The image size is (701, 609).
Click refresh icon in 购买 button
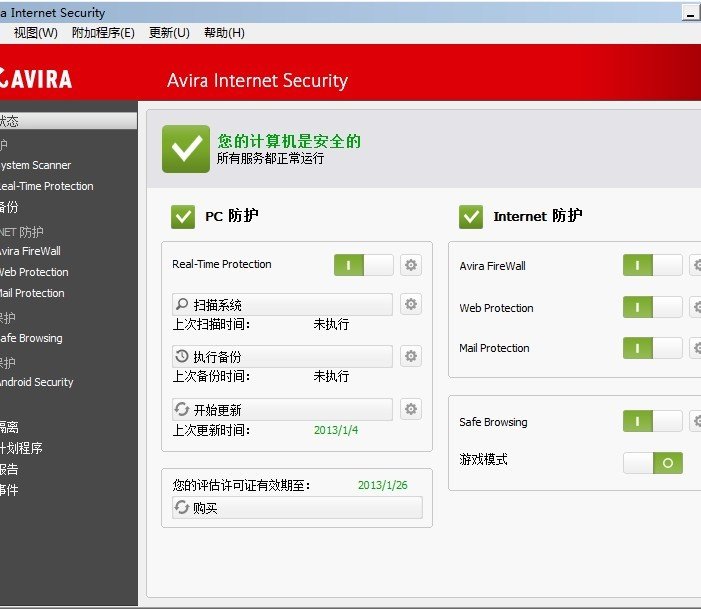click(182, 507)
